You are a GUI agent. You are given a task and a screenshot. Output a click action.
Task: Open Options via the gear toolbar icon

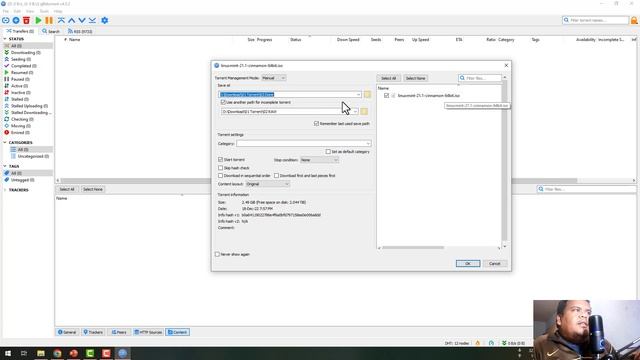(104, 20)
